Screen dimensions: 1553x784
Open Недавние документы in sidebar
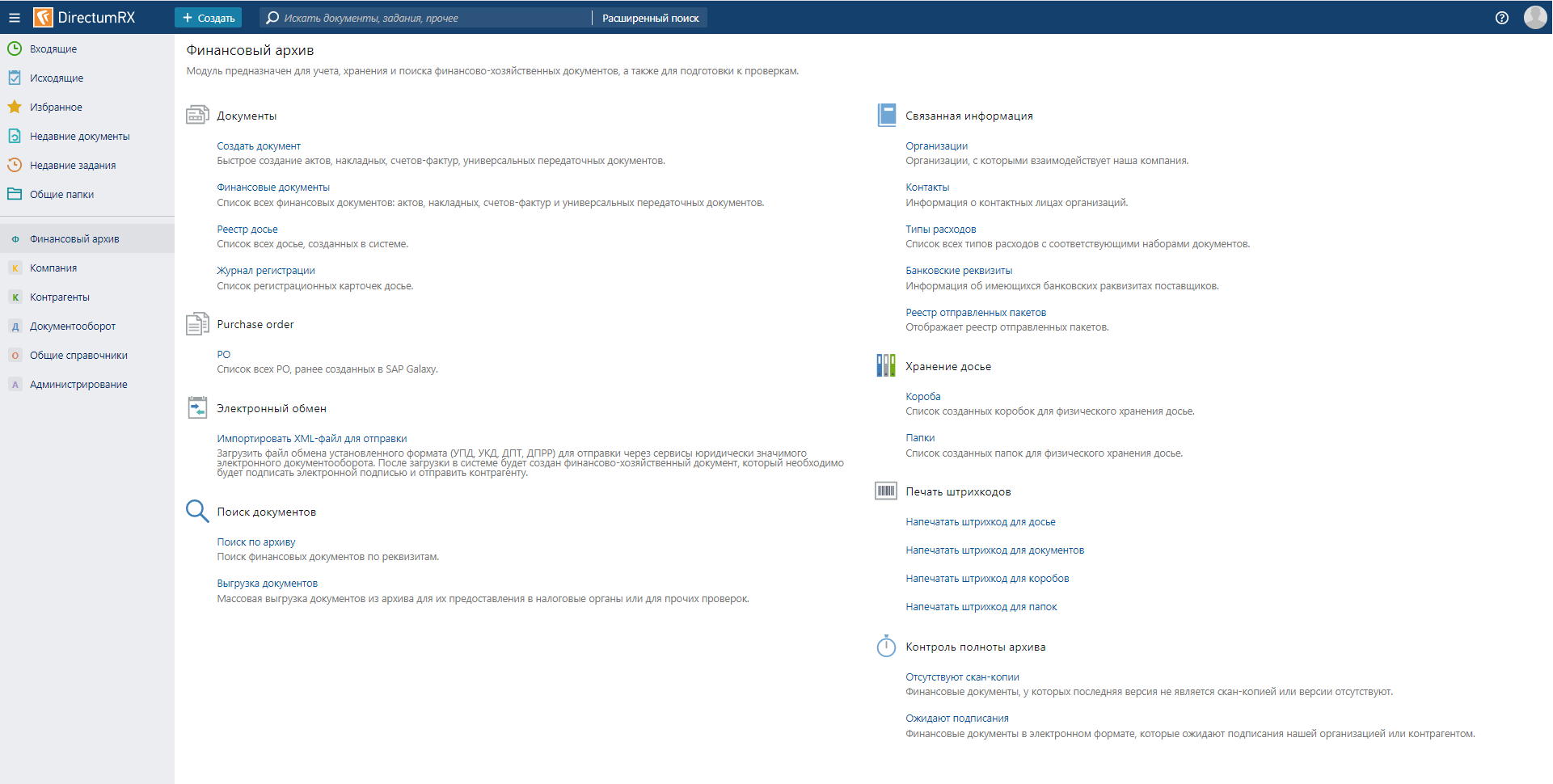point(87,136)
